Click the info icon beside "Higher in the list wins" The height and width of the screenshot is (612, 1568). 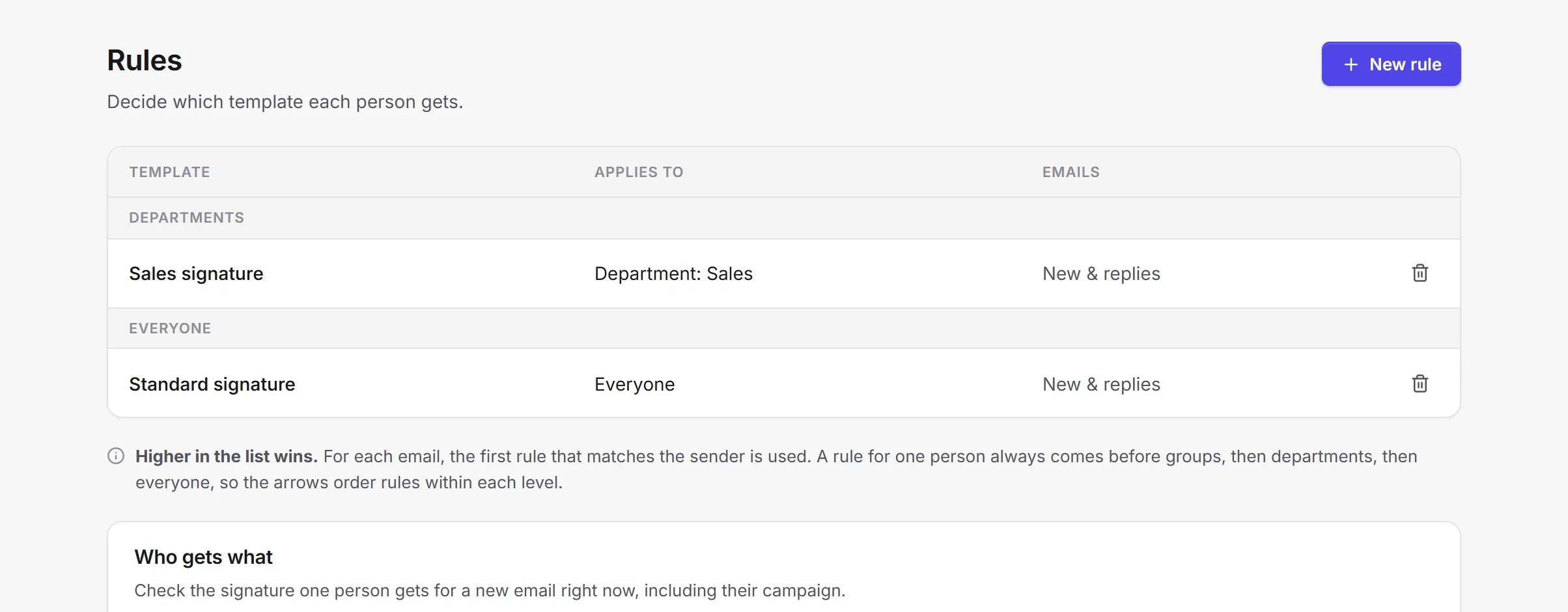[x=116, y=456]
